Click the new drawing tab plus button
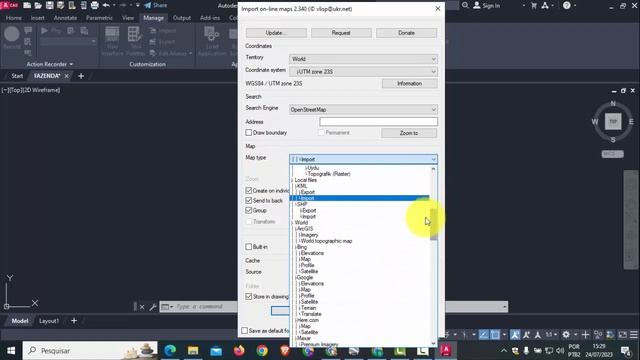The image size is (640, 360). [81, 76]
